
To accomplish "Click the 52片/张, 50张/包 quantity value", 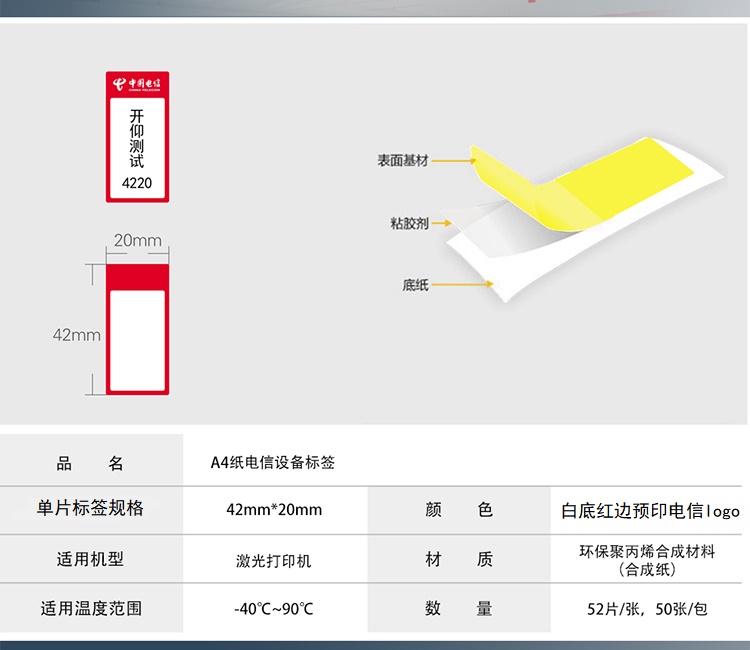I will (x=647, y=609).
